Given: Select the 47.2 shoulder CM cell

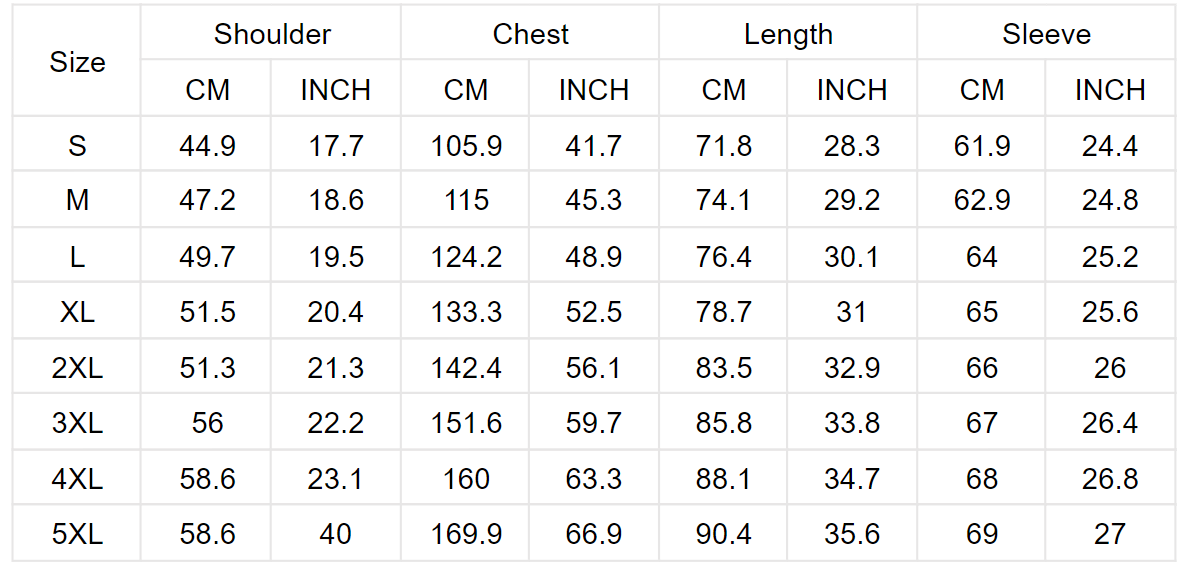Looking at the screenshot, I should 207,200.
